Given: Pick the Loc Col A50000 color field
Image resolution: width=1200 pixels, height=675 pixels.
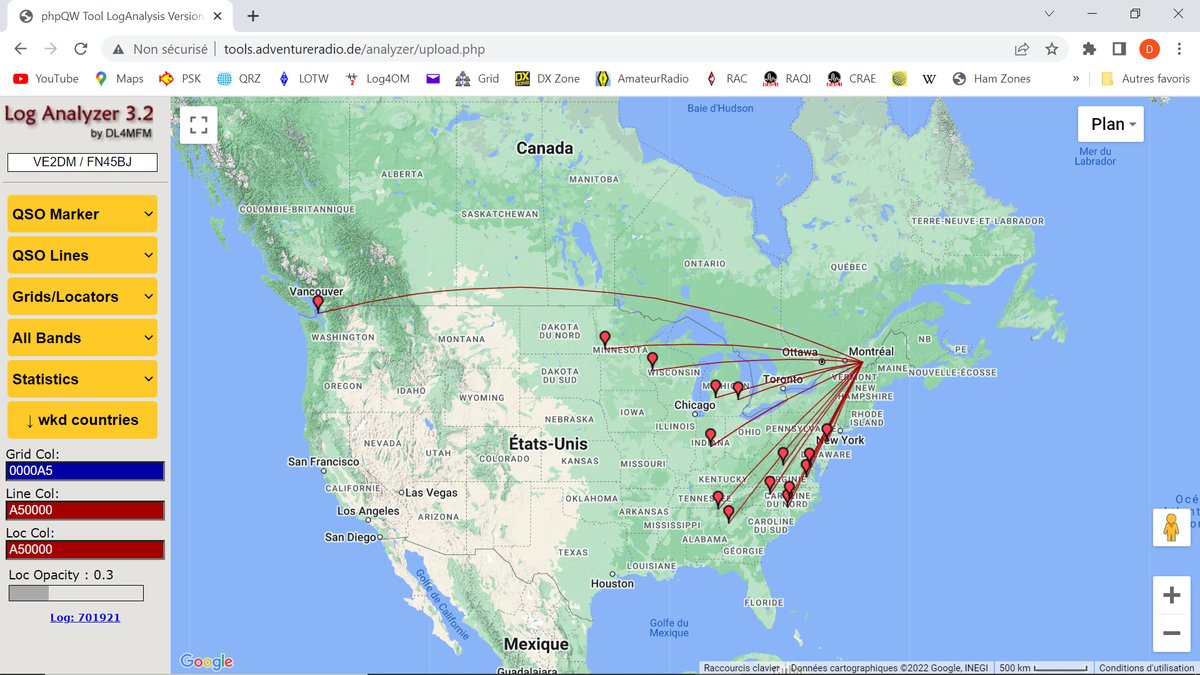Looking at the screenshot, I should [85, 549].
